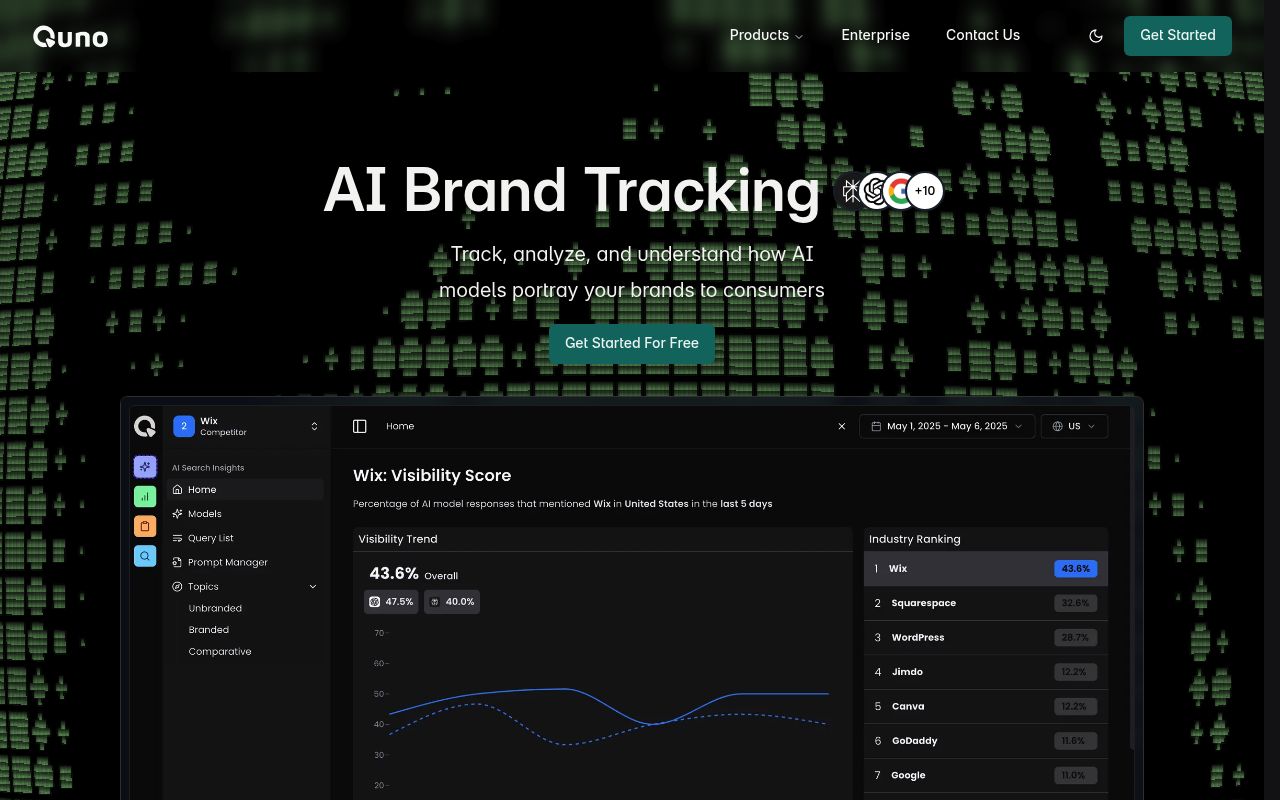
Task: Select Wix row in Industry Ranking
Action: (x=986, y=569)
